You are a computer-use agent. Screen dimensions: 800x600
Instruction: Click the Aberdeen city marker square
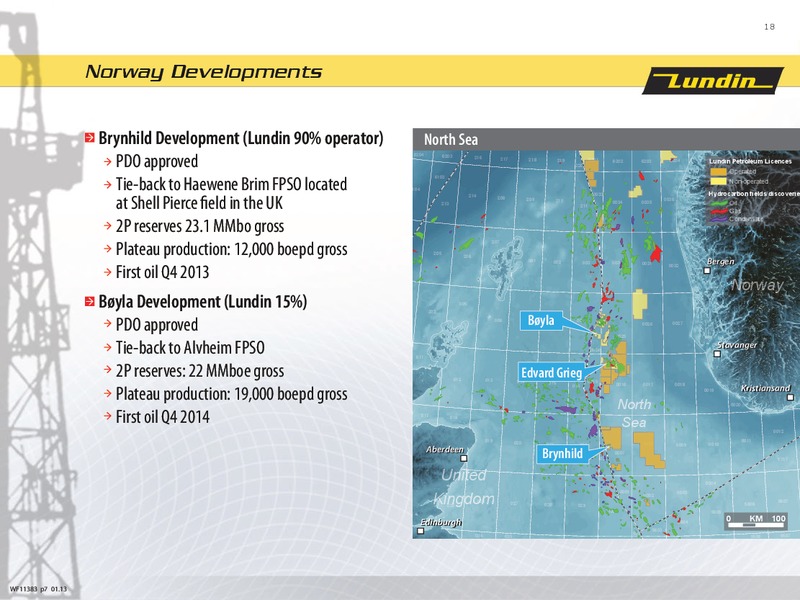[464, 458]
